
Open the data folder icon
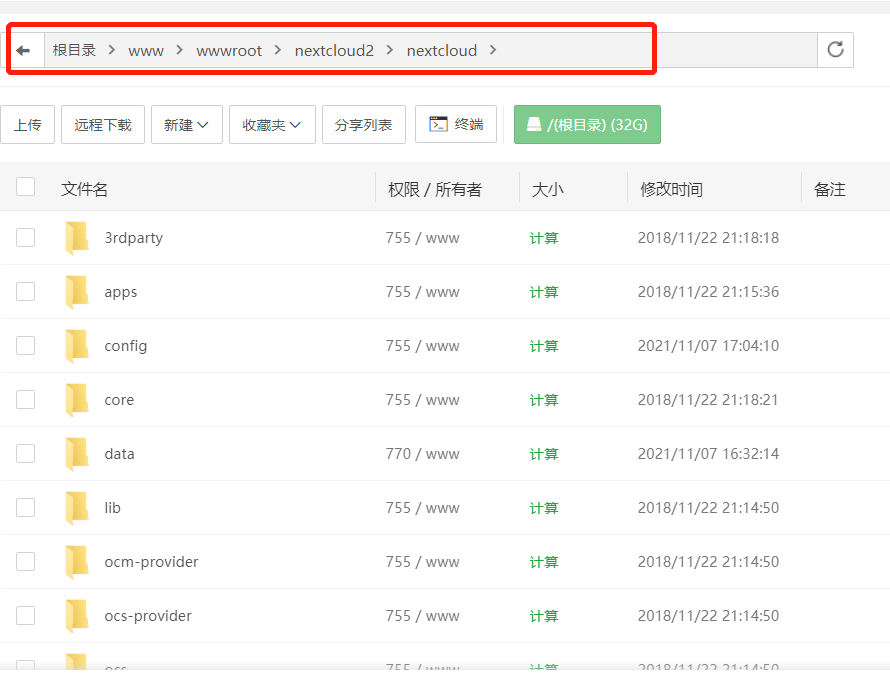point(77,453)
